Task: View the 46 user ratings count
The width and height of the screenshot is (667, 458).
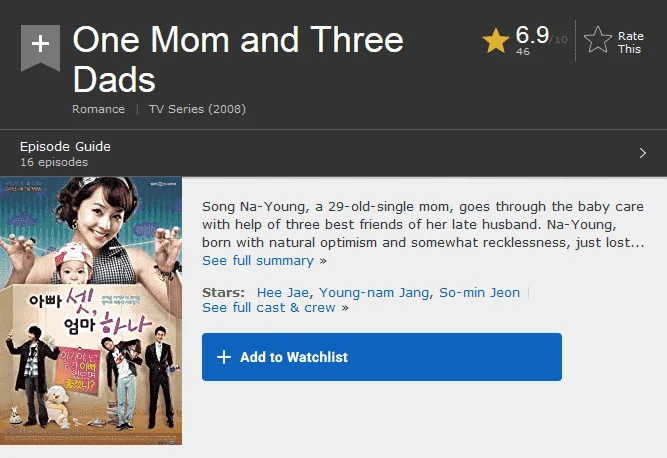Action: [522, 51]
